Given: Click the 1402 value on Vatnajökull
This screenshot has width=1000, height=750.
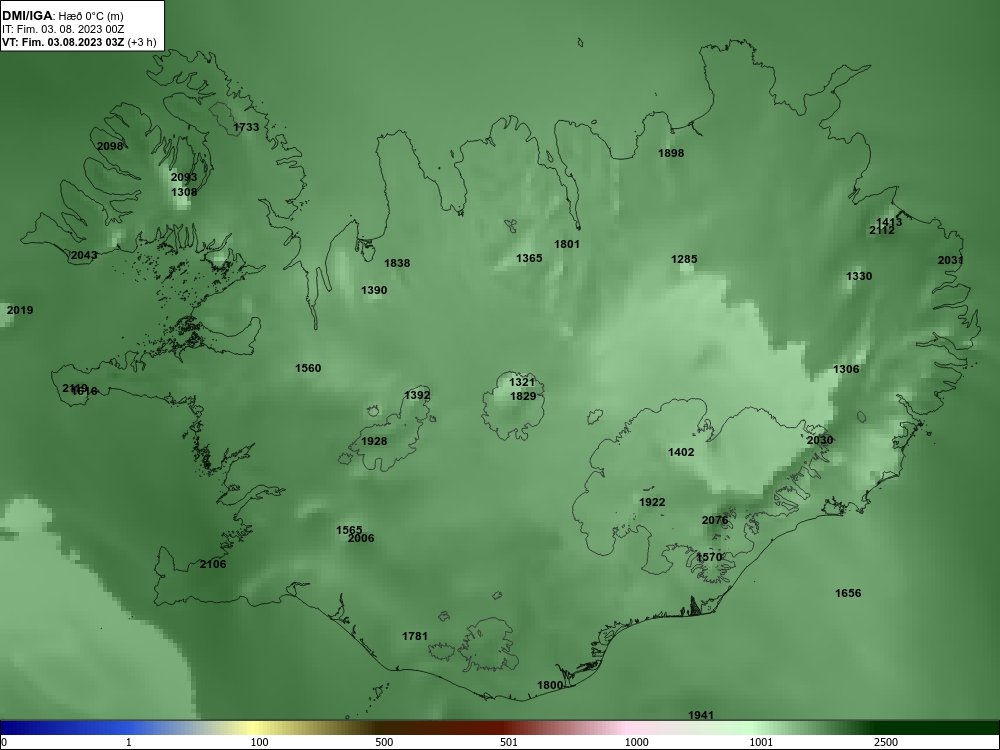Looking at the screenshot, I should [x=681, y=452].
